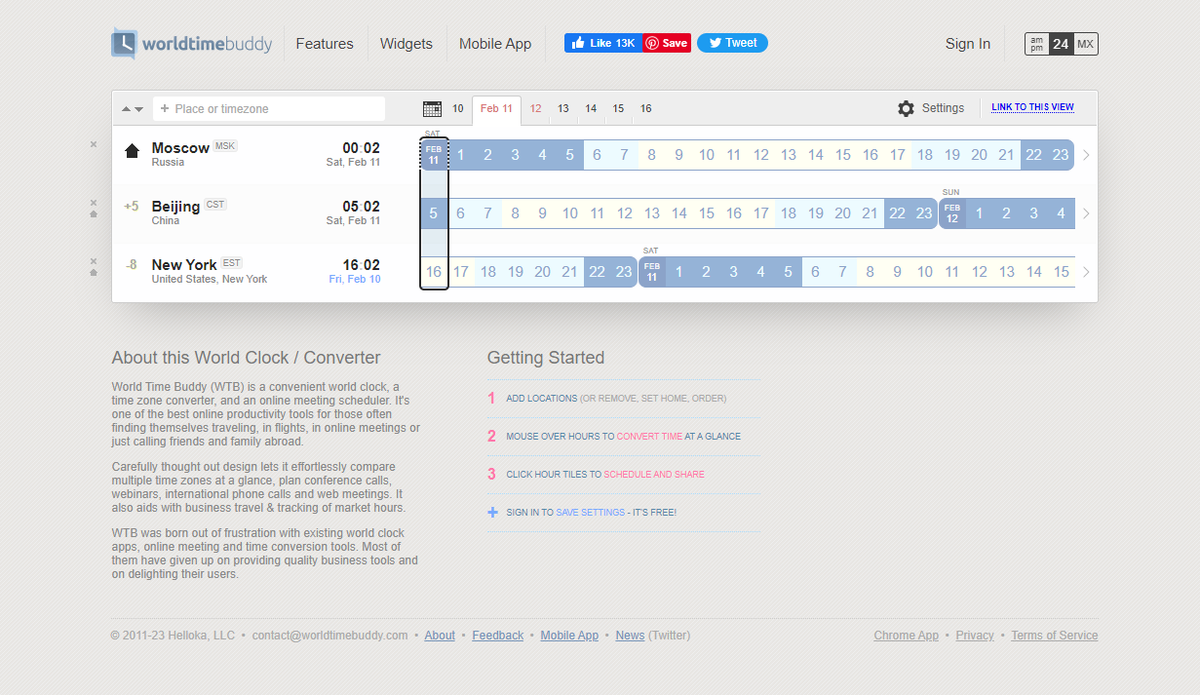Click the Facebook Like button
This screenshot has width=1200, height=695.
pos(603,43)
